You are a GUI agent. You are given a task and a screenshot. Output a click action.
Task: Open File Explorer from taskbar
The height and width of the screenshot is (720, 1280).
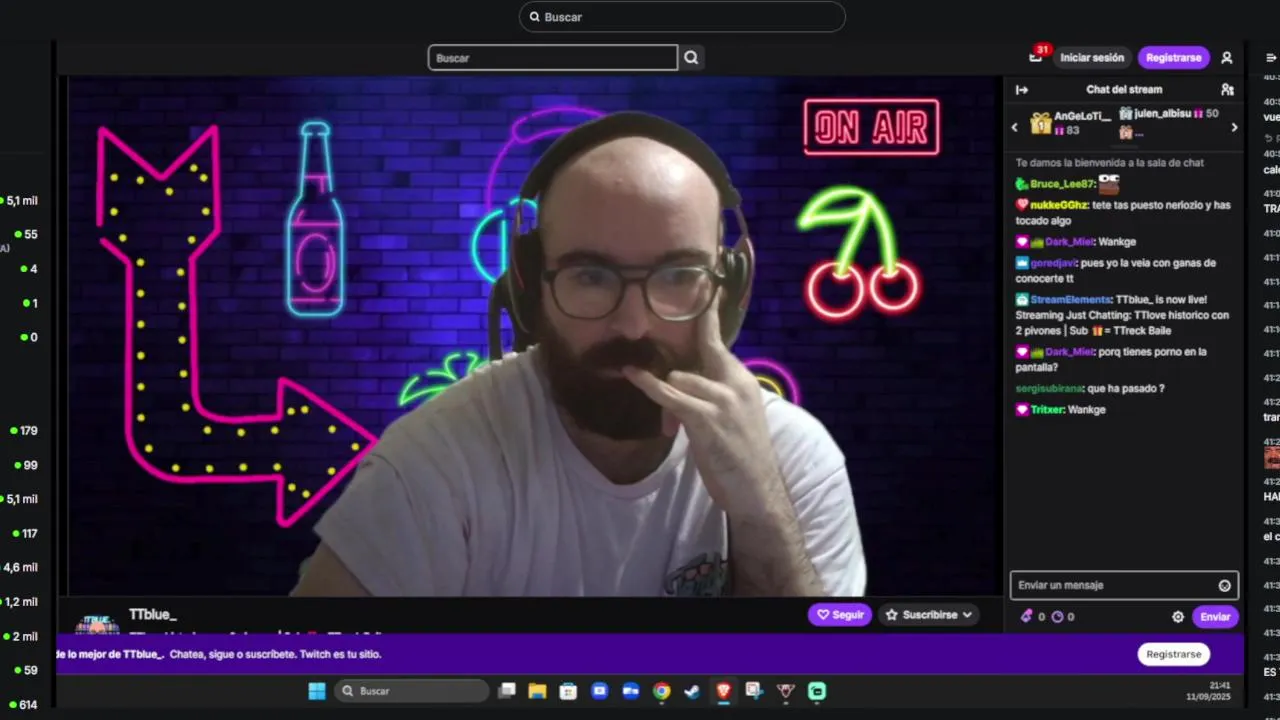[x=537, y=691]
